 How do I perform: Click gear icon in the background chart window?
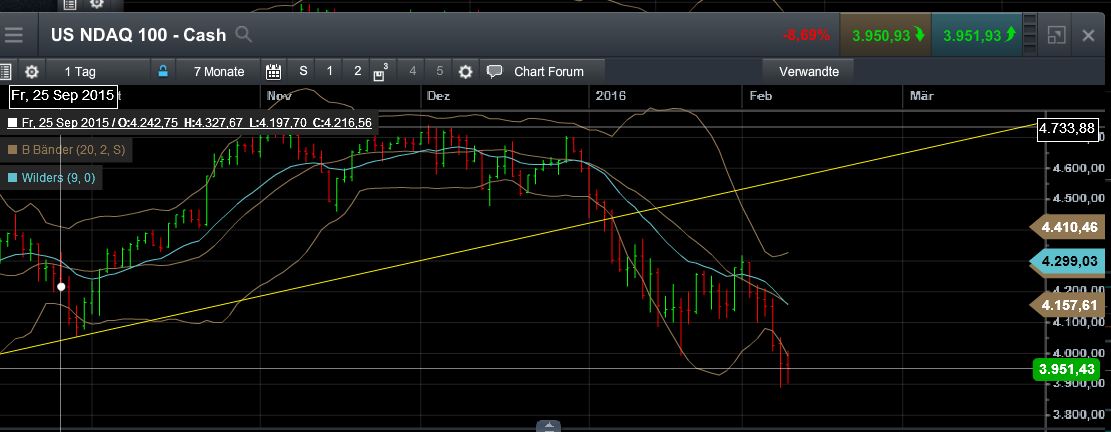pyautogui.click(x=96, y=4)
